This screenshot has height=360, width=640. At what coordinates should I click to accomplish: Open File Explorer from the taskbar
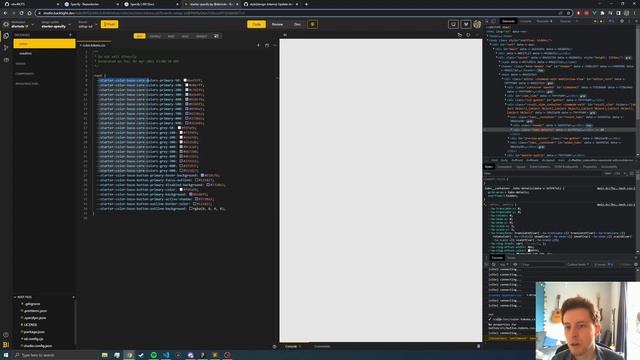click(x=105, y=355)
